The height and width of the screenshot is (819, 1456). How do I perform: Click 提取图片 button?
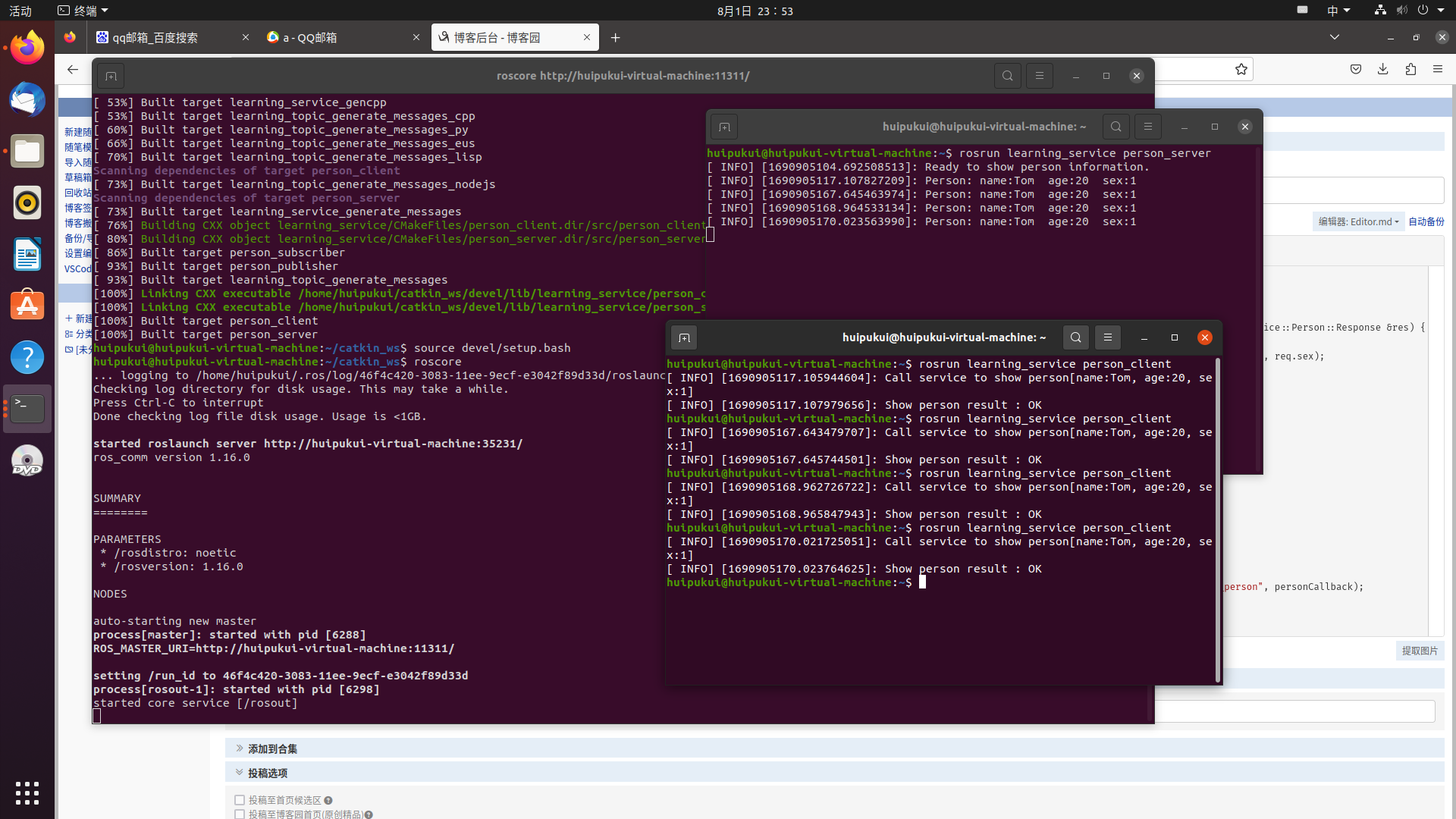[x=1420, y=651]
